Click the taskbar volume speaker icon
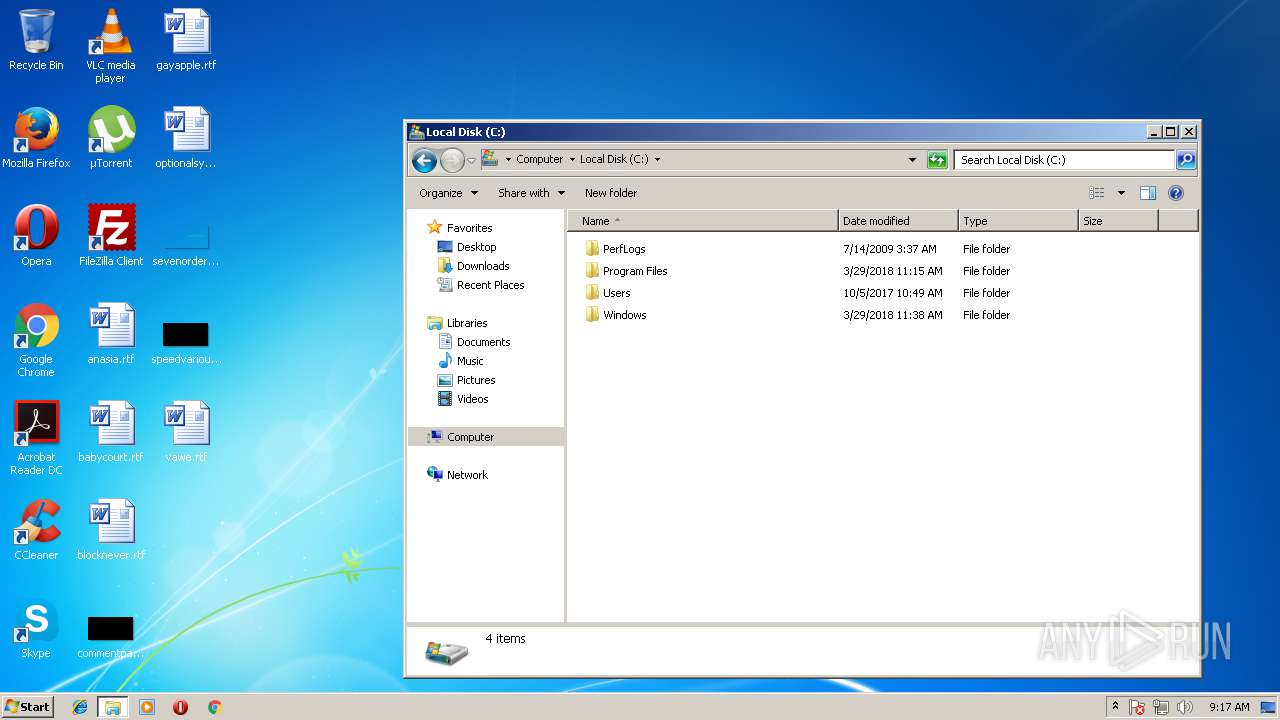This screenshot has height=720, width=1280. tap(1185, 707)
